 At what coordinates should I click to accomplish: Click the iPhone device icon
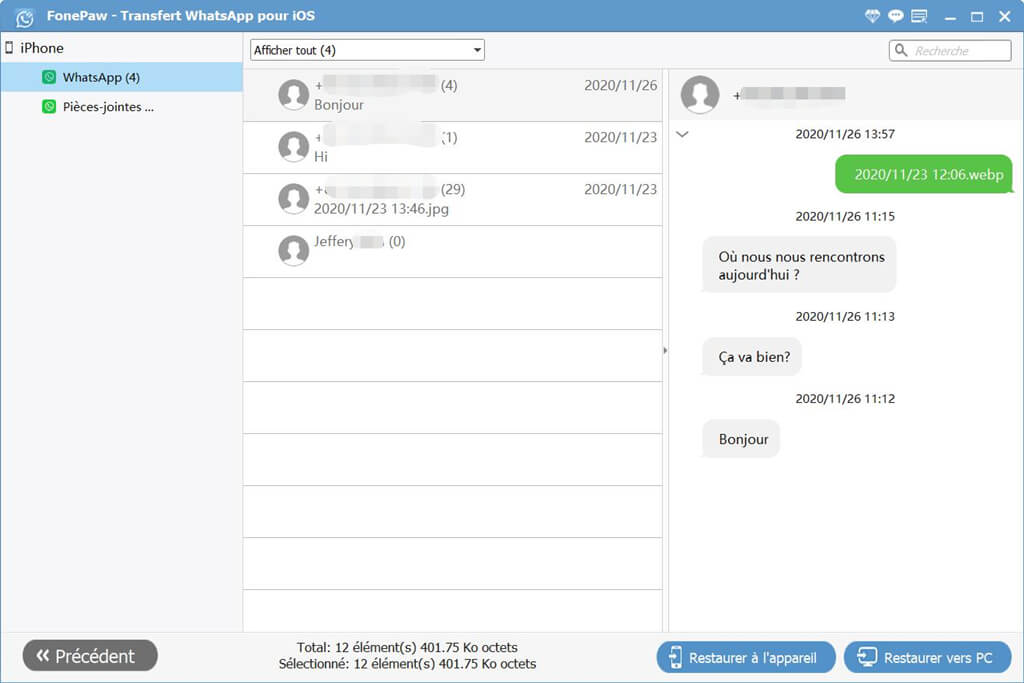coord(9,48)
